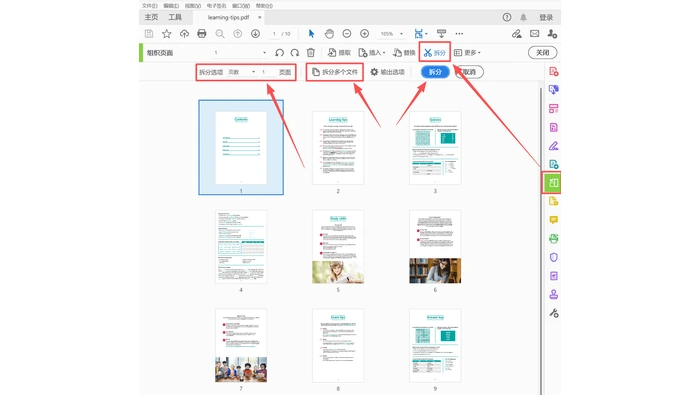Click the 替换 replace button

[x=404, y=53]
